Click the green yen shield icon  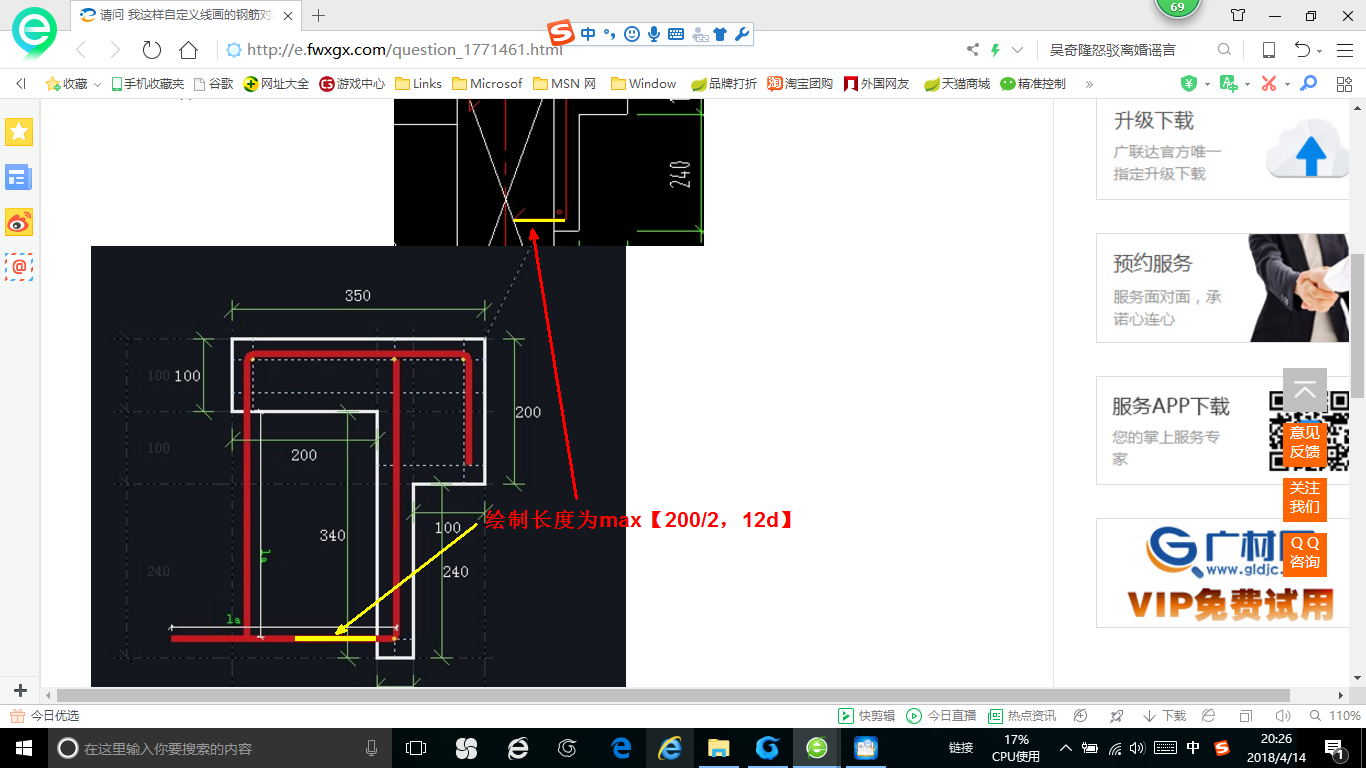[x=1189, y=84]
